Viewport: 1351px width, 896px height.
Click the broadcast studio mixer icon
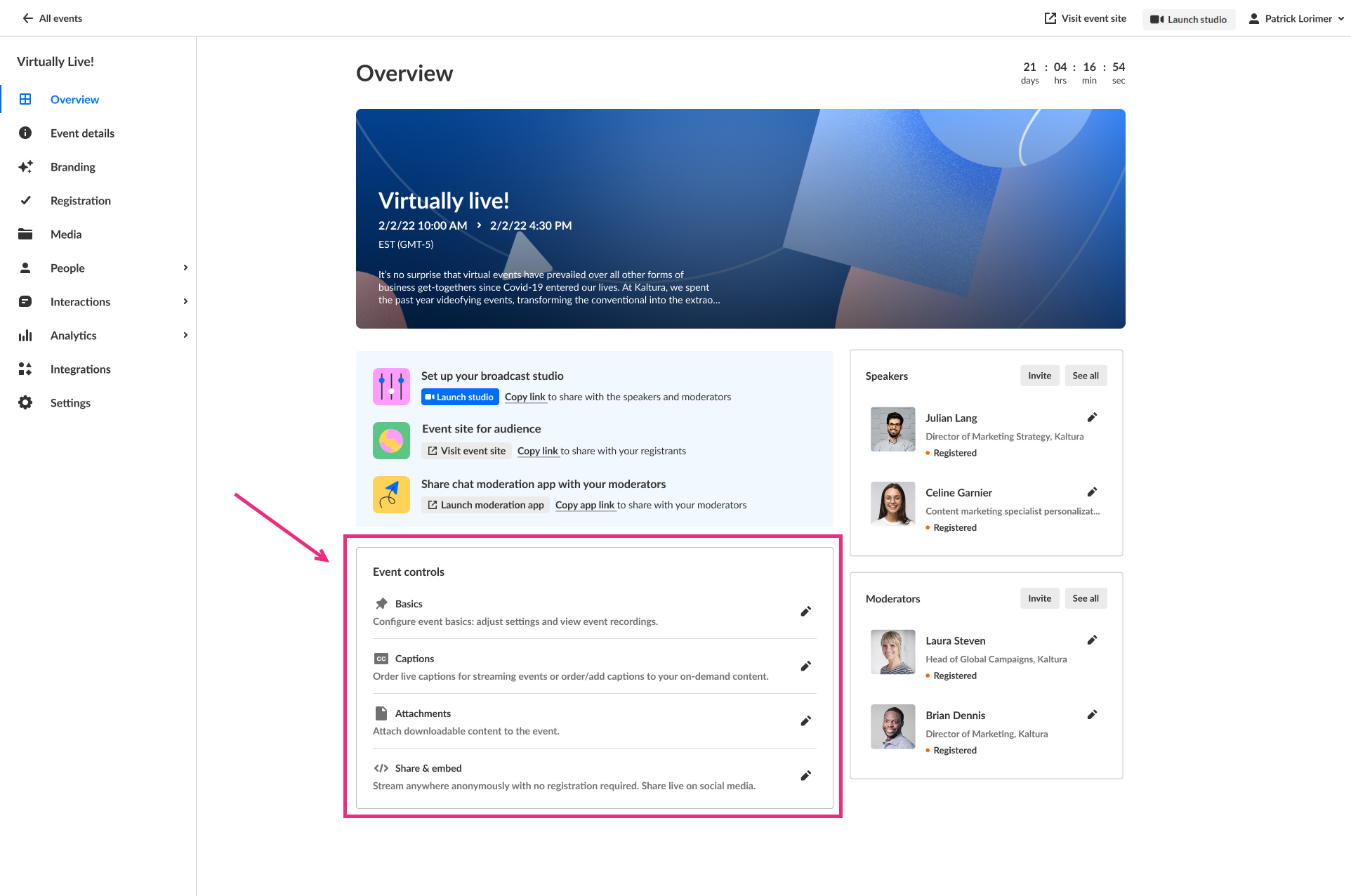point(391,387)
